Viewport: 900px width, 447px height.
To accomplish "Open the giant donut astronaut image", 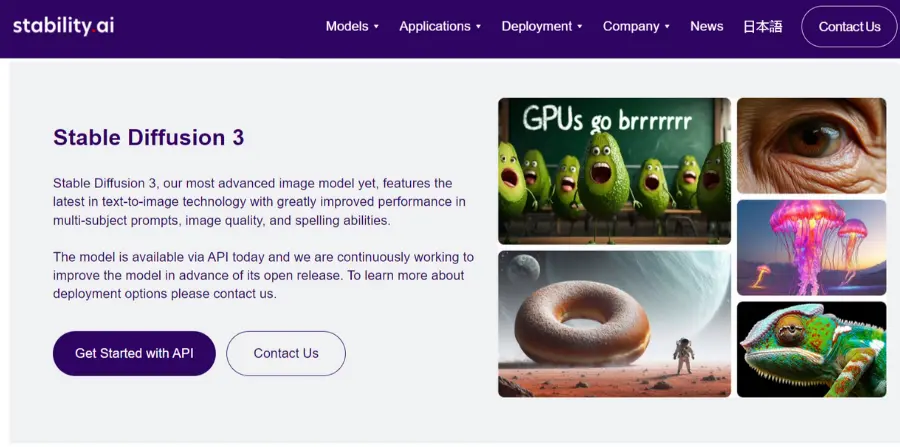I will 614,324.
